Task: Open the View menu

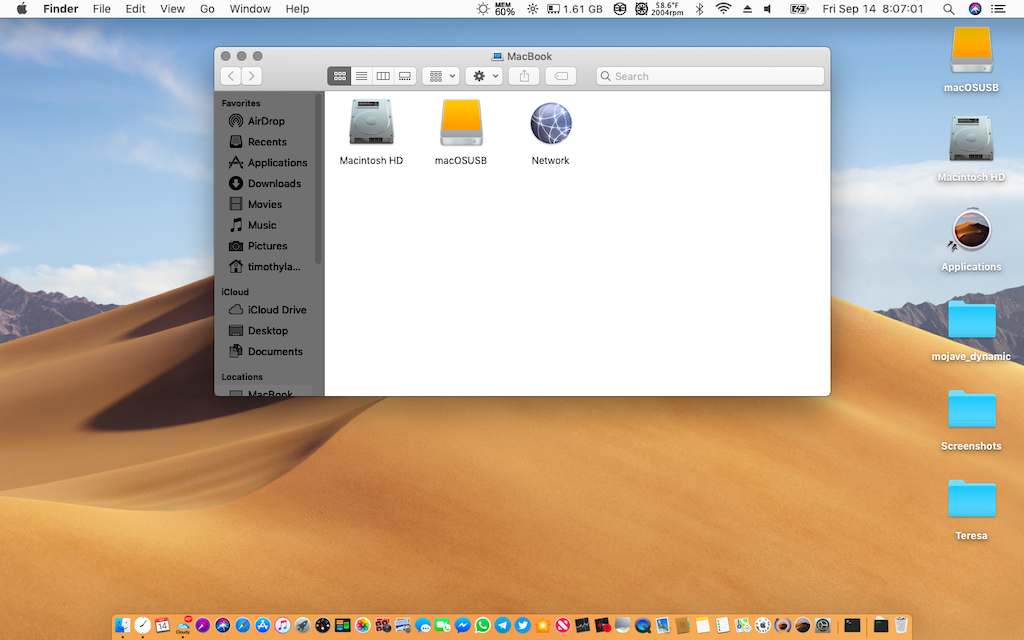Action: [172, 8]
